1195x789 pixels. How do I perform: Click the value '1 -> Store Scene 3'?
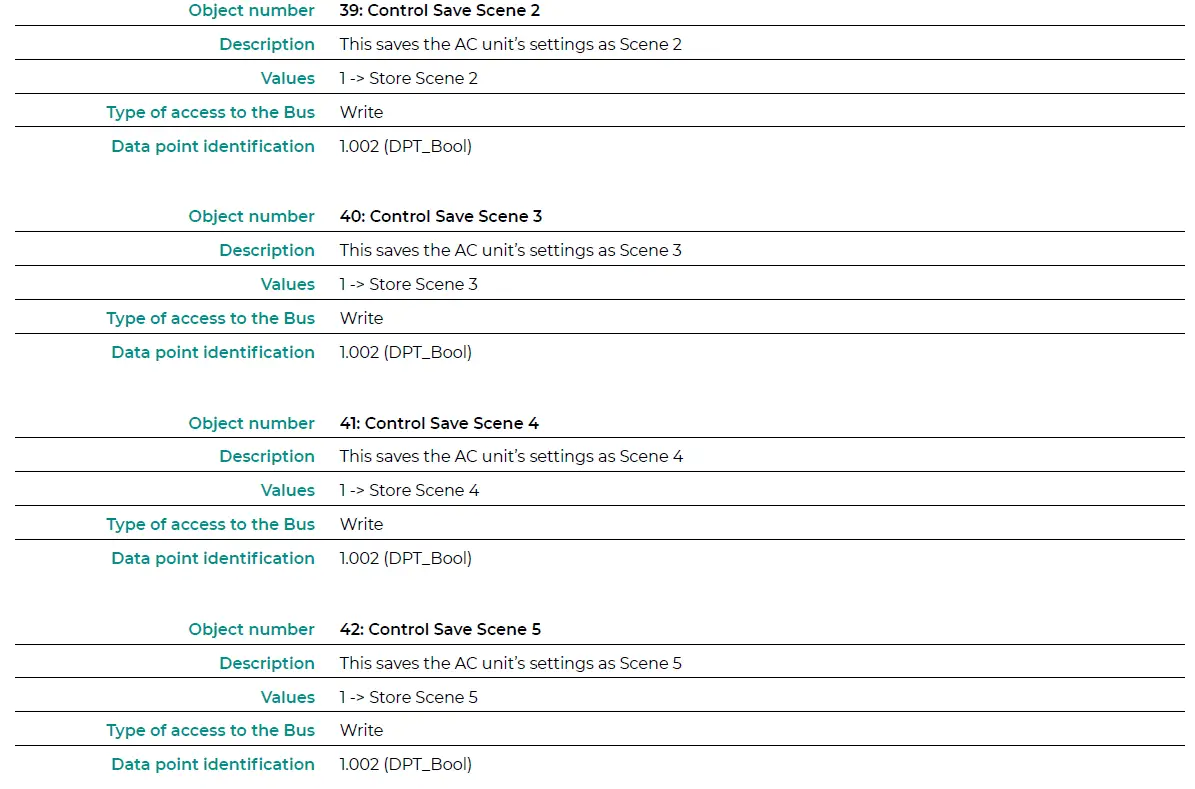point(408,284)
